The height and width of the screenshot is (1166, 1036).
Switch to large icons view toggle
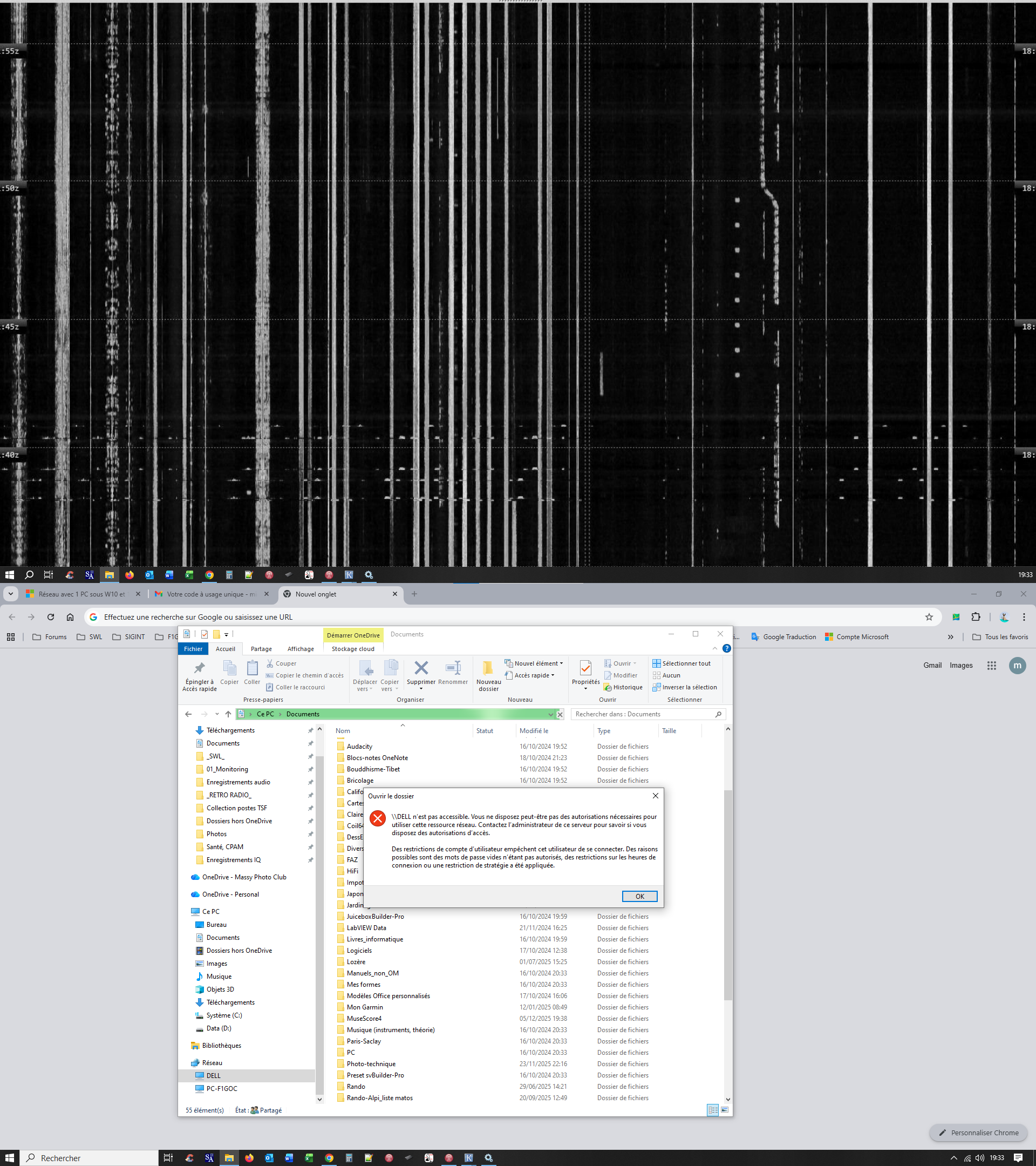coord(724,1110)
